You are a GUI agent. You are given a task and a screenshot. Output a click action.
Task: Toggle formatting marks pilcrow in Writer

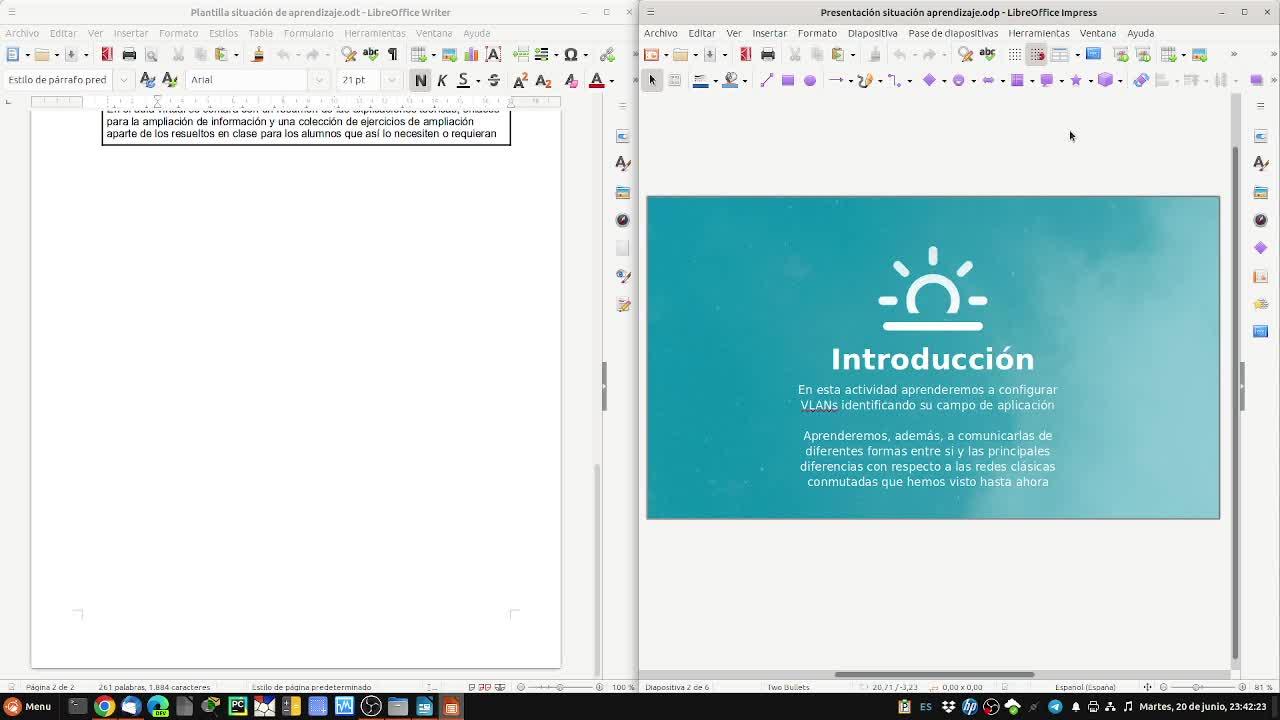(392, 54)
